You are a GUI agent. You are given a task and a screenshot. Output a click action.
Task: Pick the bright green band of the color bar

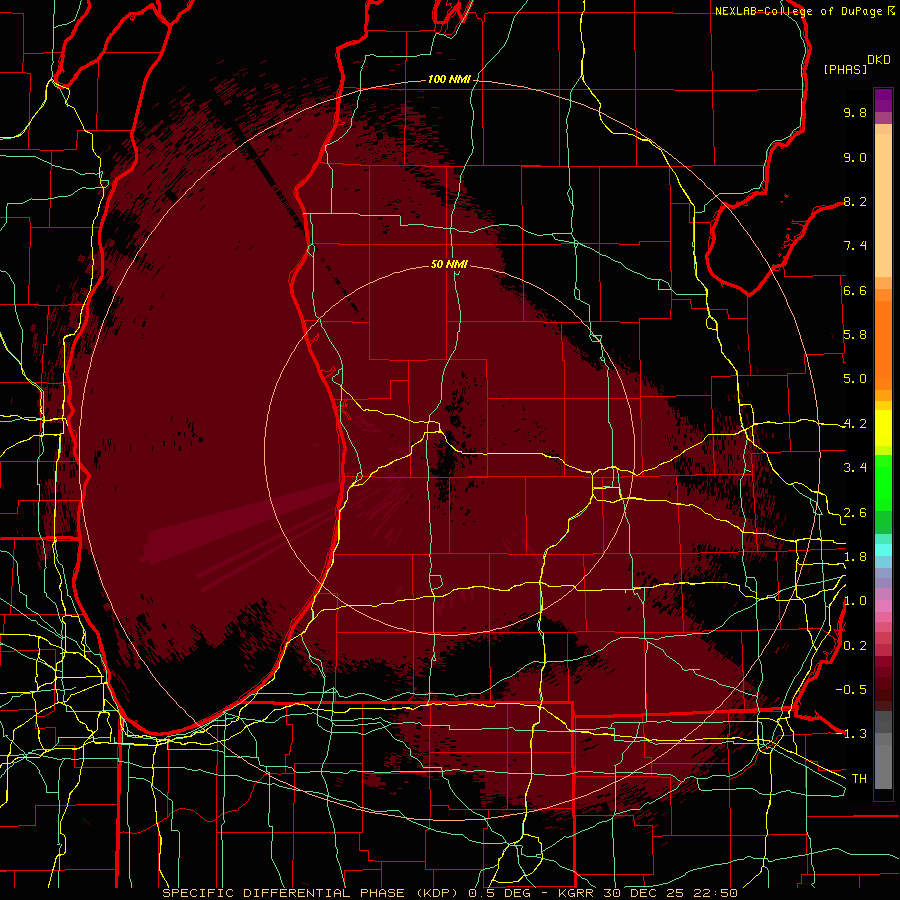click(883, 483)
